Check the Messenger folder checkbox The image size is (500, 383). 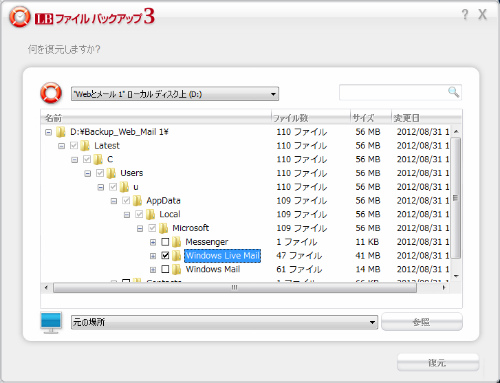165,242
